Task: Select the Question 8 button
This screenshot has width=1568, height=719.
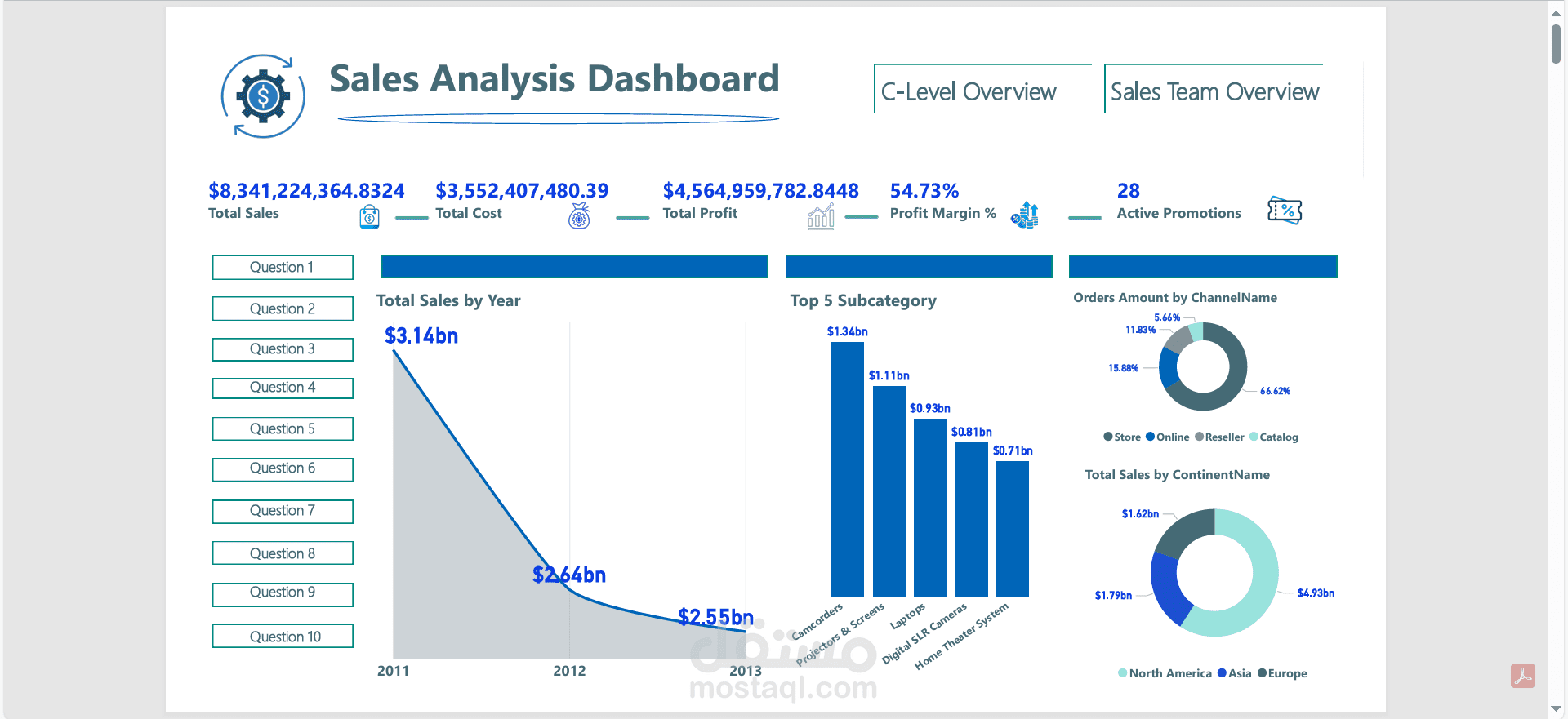Action: [283, 553]
